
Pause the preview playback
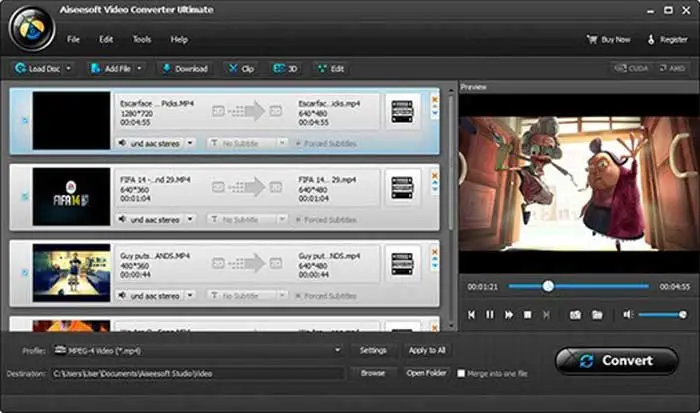point(490,314)
